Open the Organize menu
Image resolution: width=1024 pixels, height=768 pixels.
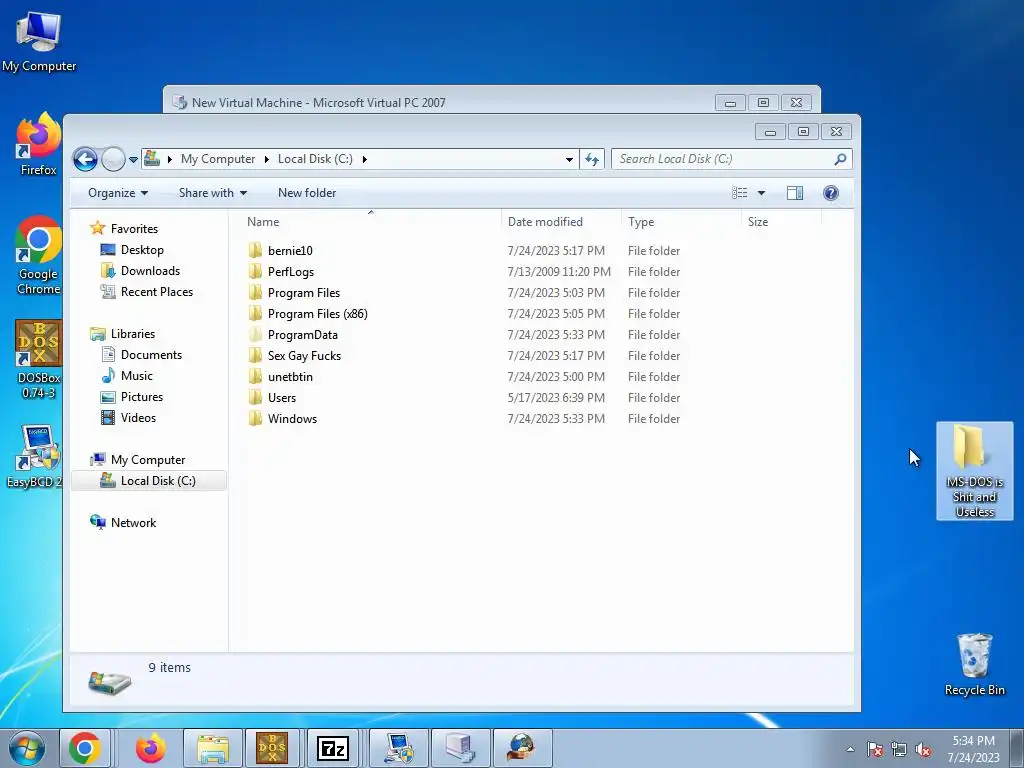118,193
